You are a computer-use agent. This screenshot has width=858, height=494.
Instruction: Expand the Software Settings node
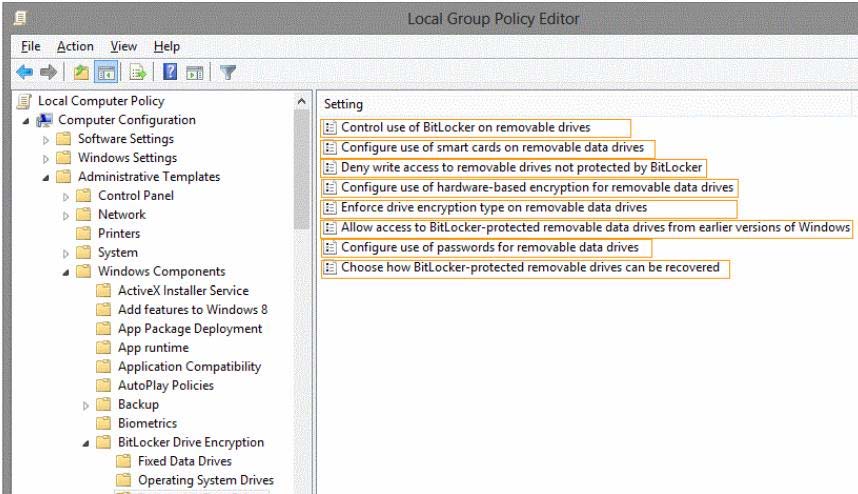(46, 140)
